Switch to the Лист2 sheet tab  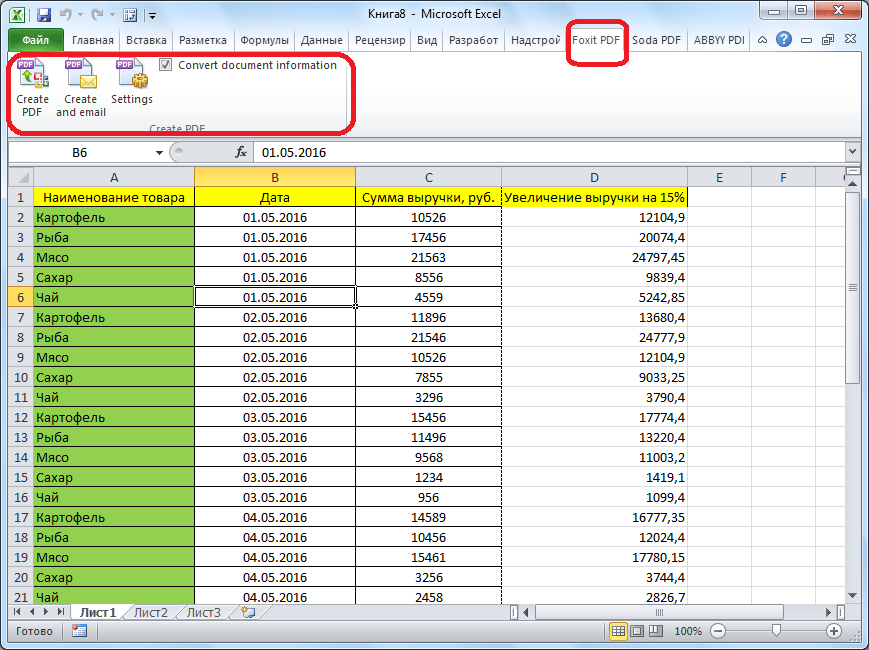(150, 612)
